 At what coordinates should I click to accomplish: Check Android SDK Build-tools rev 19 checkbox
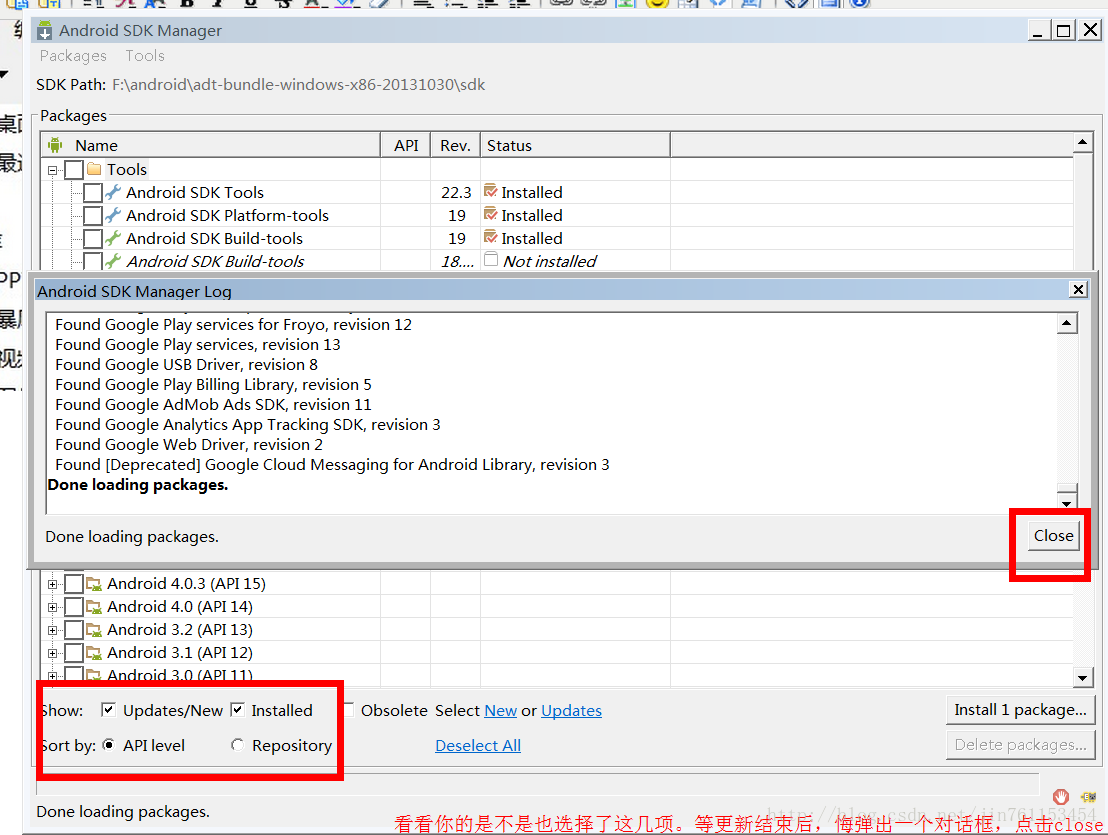pos(93,239)
